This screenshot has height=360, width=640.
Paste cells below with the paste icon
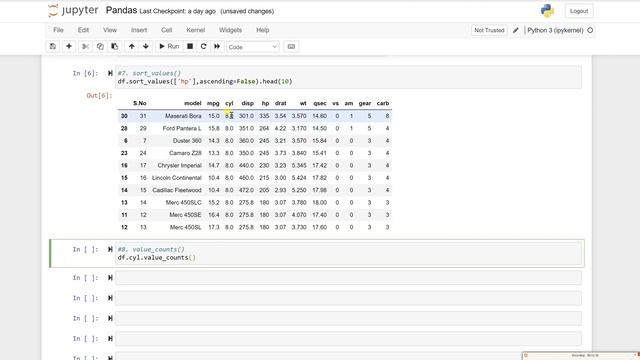(115, 47)
